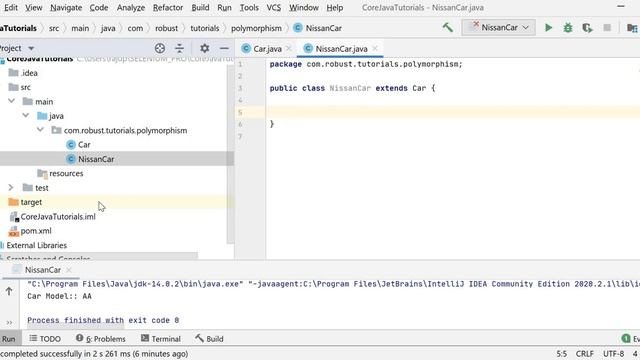
Task: Open the bottom Build tool window
Action: point(209,339)
